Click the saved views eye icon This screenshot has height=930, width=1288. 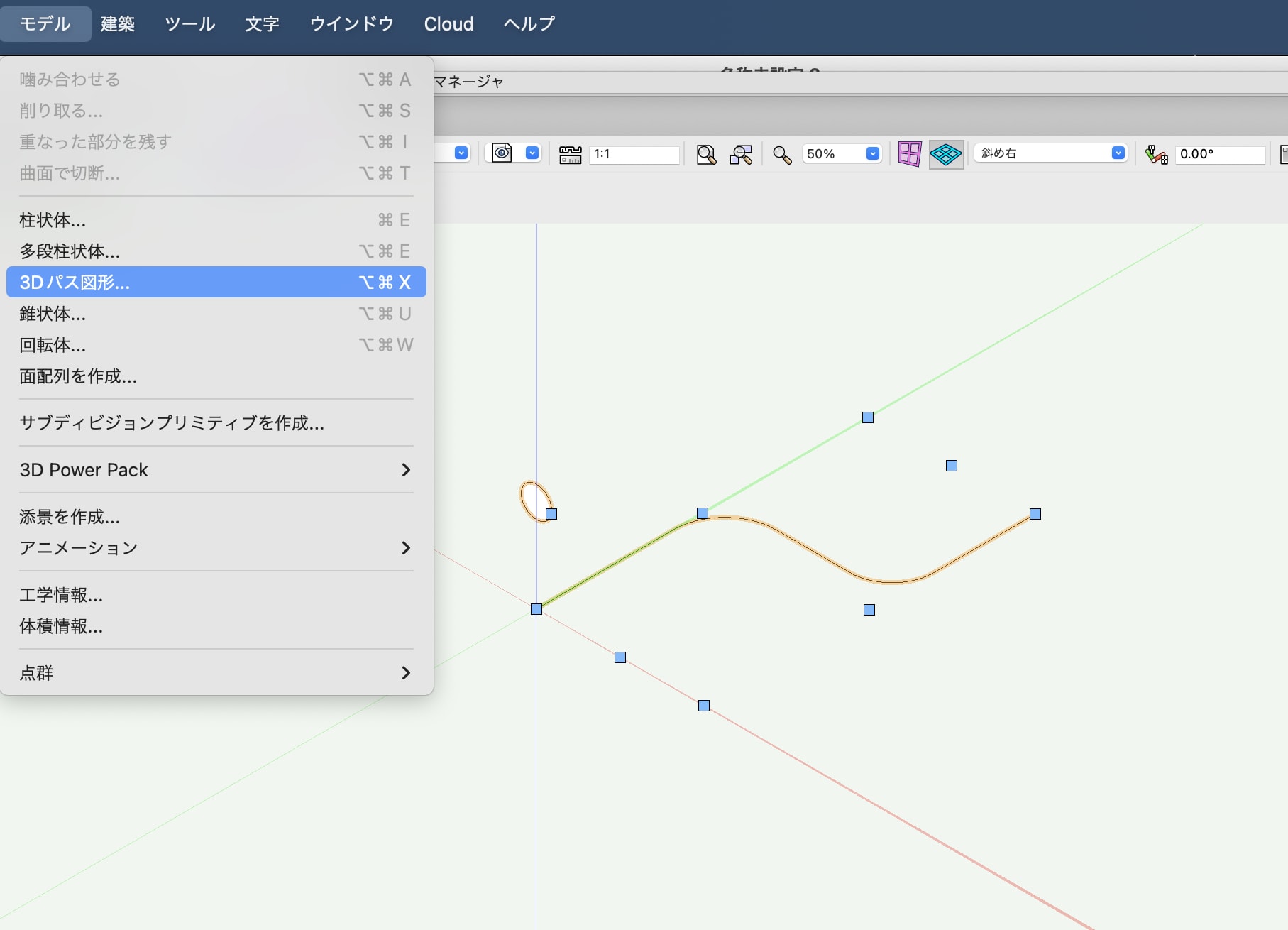click(502, 153)
